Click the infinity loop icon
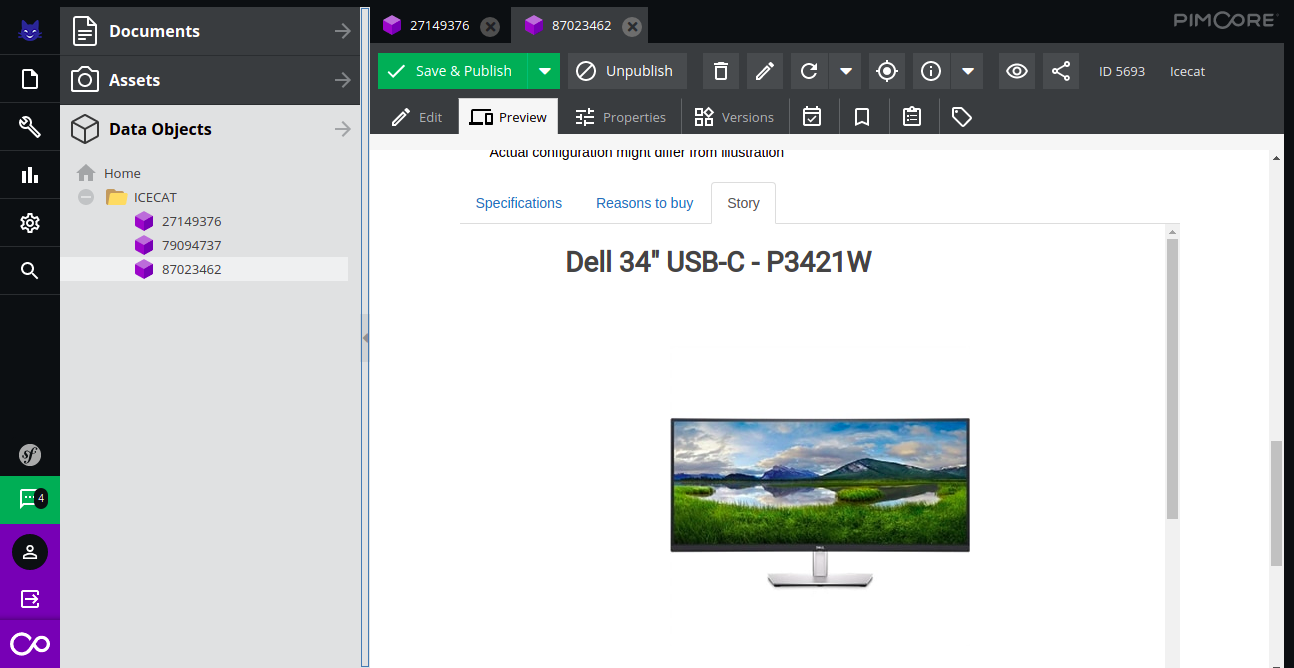This screenshot has width=1294, height=668. 30,643
